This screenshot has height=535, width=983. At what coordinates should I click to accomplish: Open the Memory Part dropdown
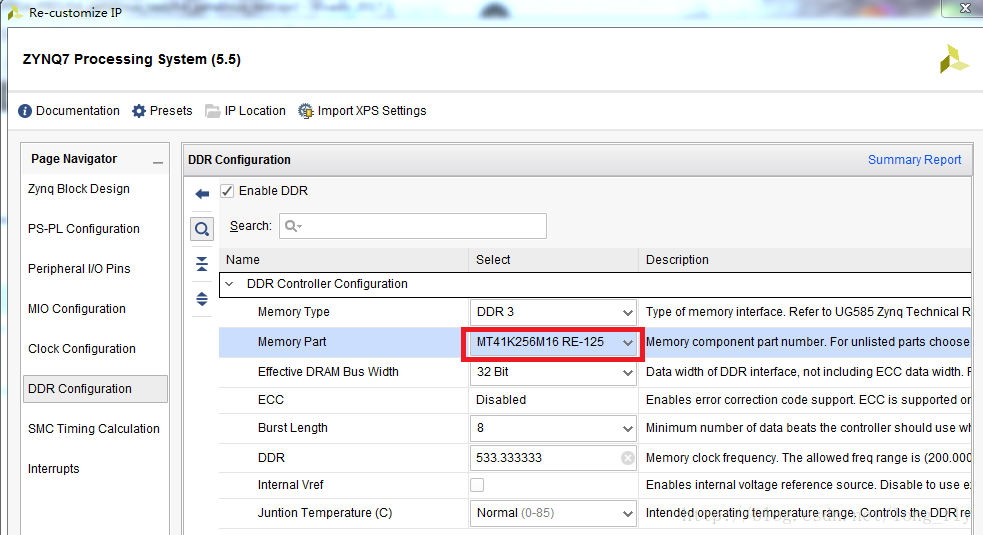pos(627,343)
